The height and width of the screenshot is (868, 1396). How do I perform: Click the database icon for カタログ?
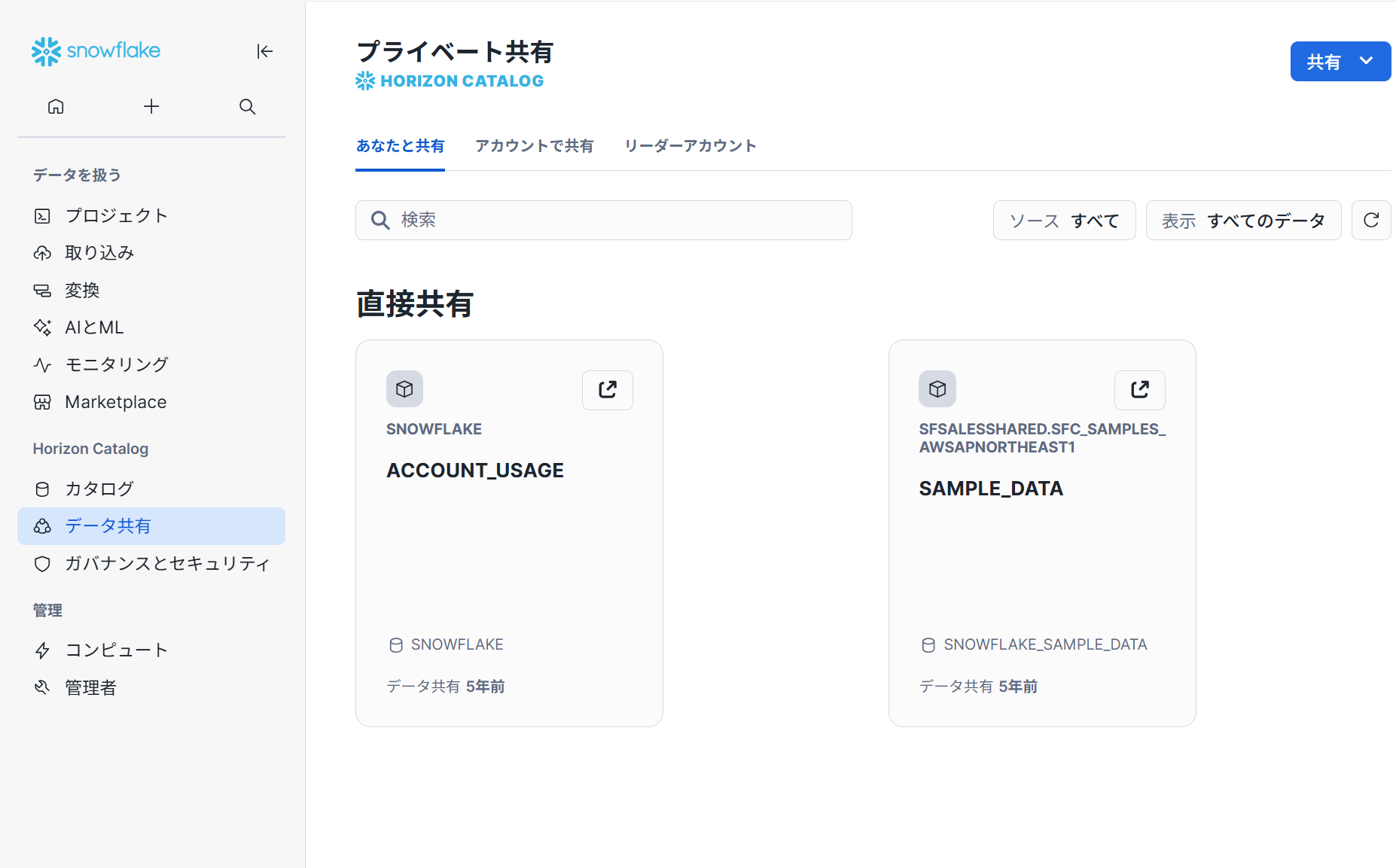click(x=42, y=489)
